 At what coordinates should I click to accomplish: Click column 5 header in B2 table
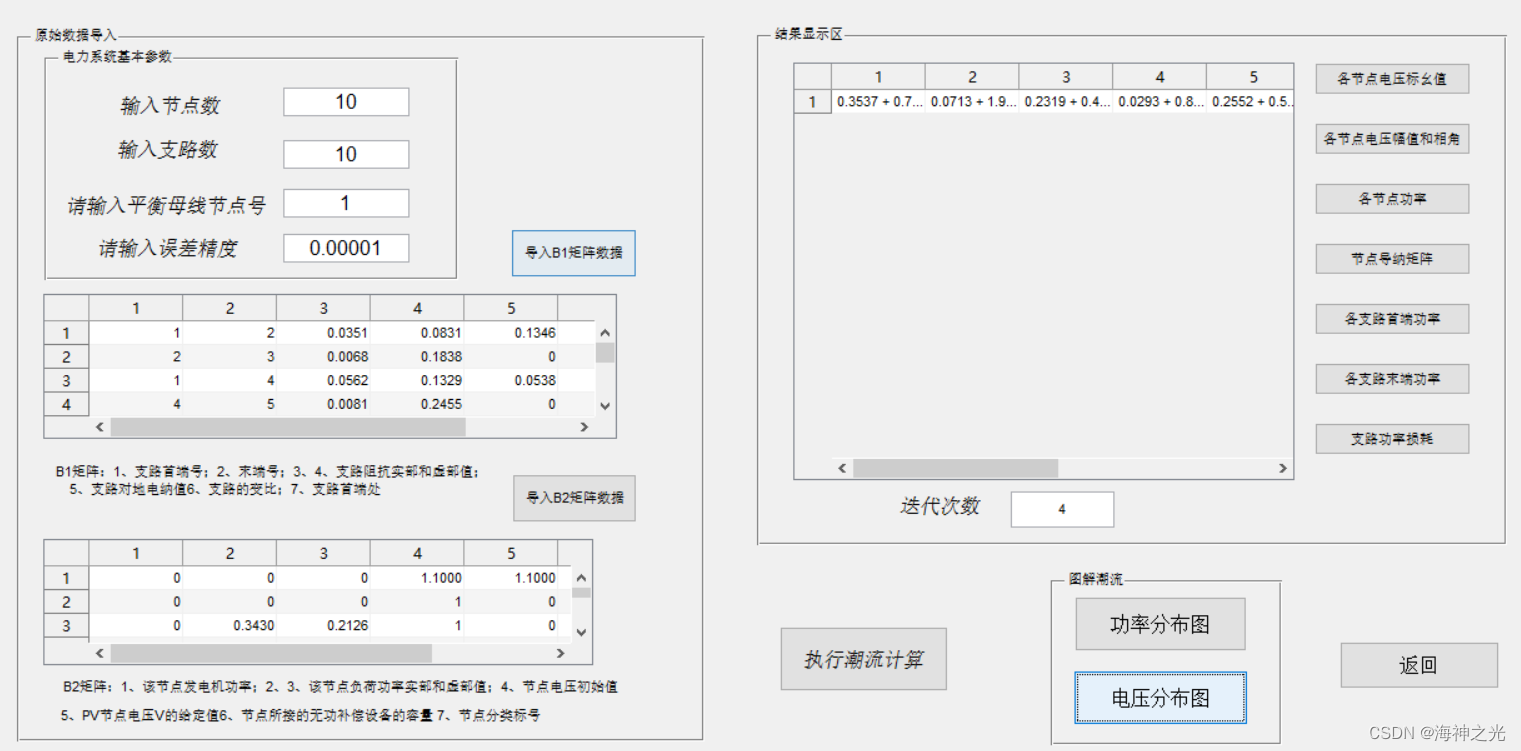[511, 553]
